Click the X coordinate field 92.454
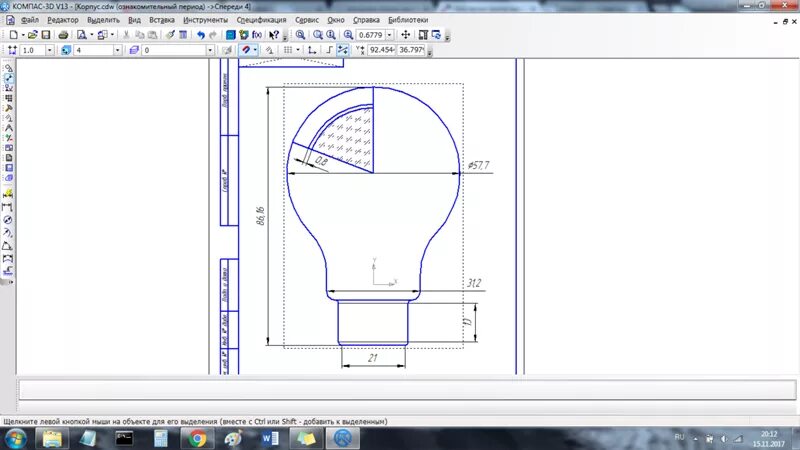This screenshot has height=450, width=800. click(382, 50)
